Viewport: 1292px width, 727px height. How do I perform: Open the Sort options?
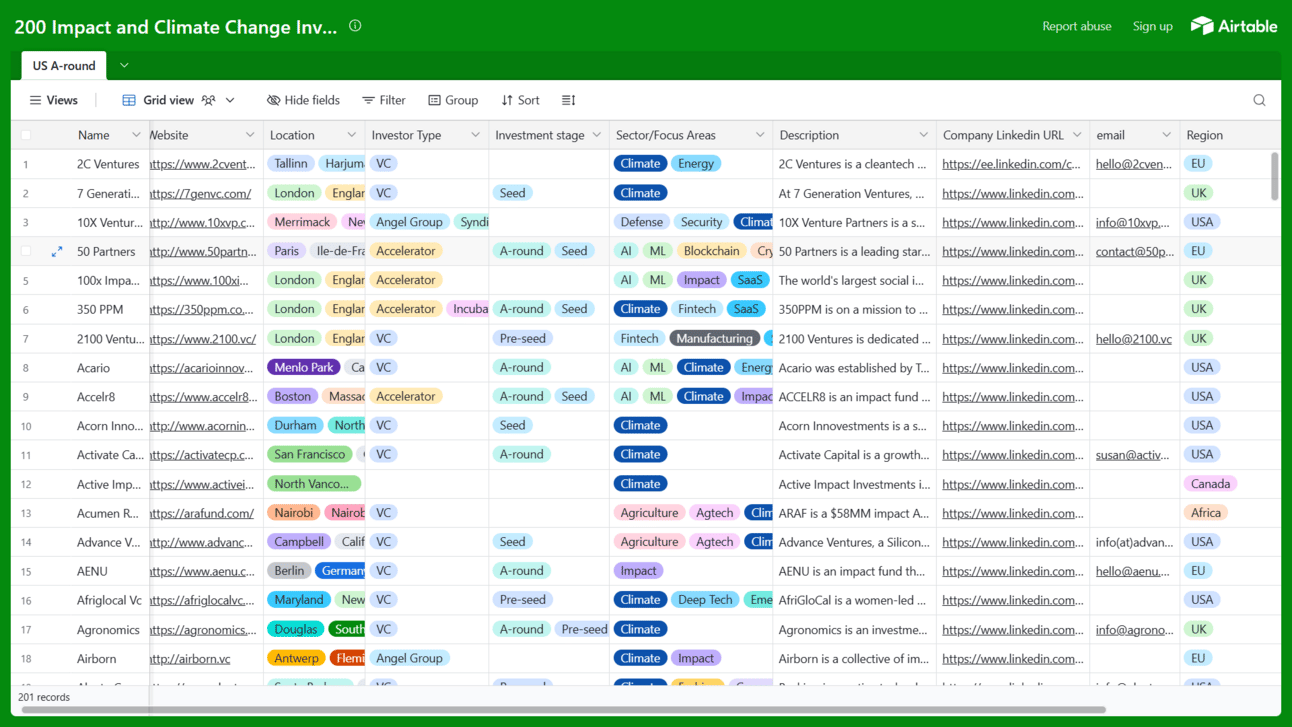(520, 100)
